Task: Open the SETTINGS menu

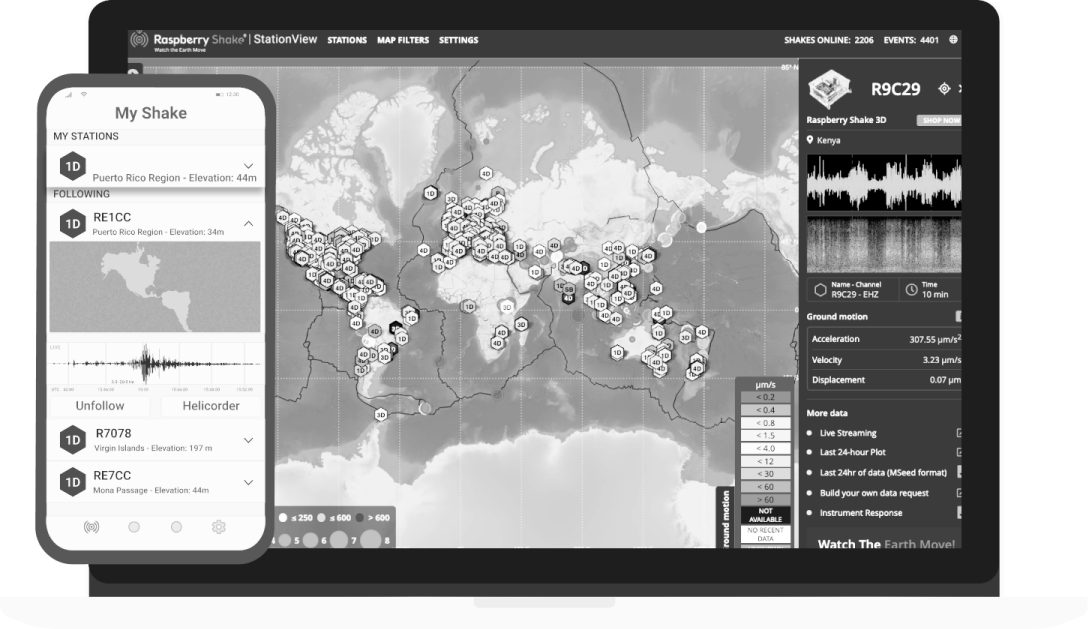Action: [459, 40]
